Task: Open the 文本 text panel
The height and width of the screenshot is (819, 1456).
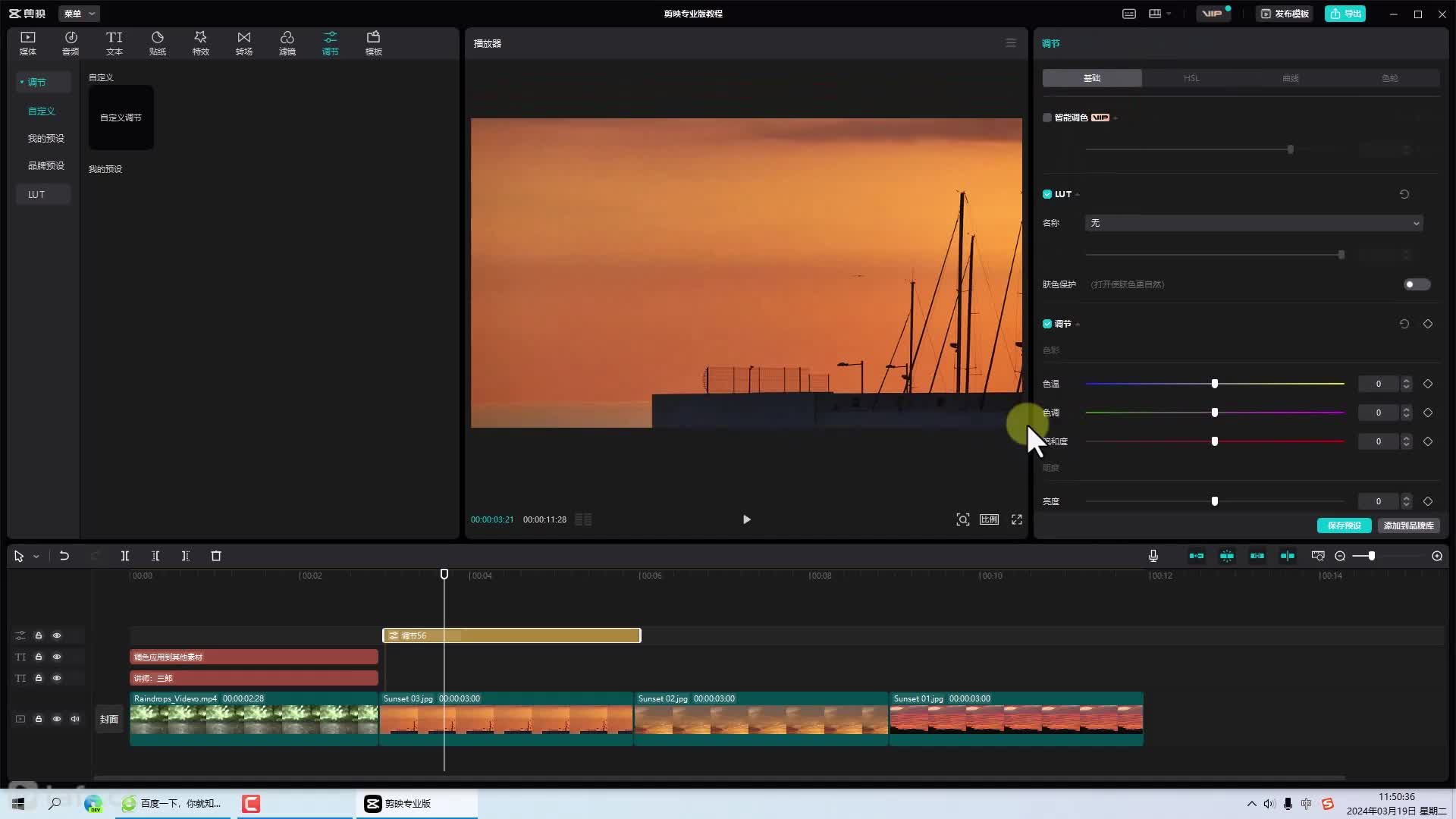Action: tap(114, 43)
